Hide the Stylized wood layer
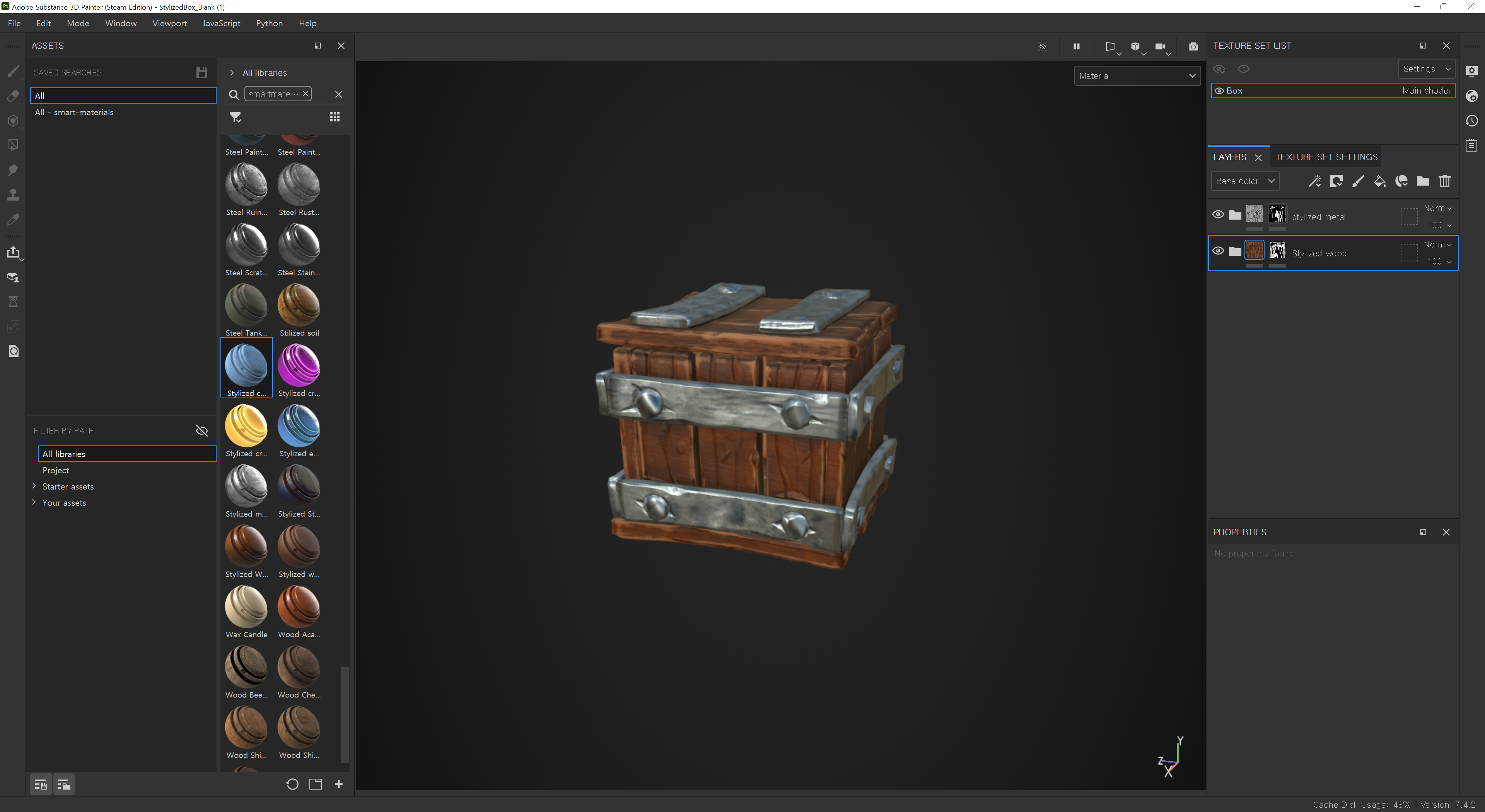 (x=1218, y=251)
